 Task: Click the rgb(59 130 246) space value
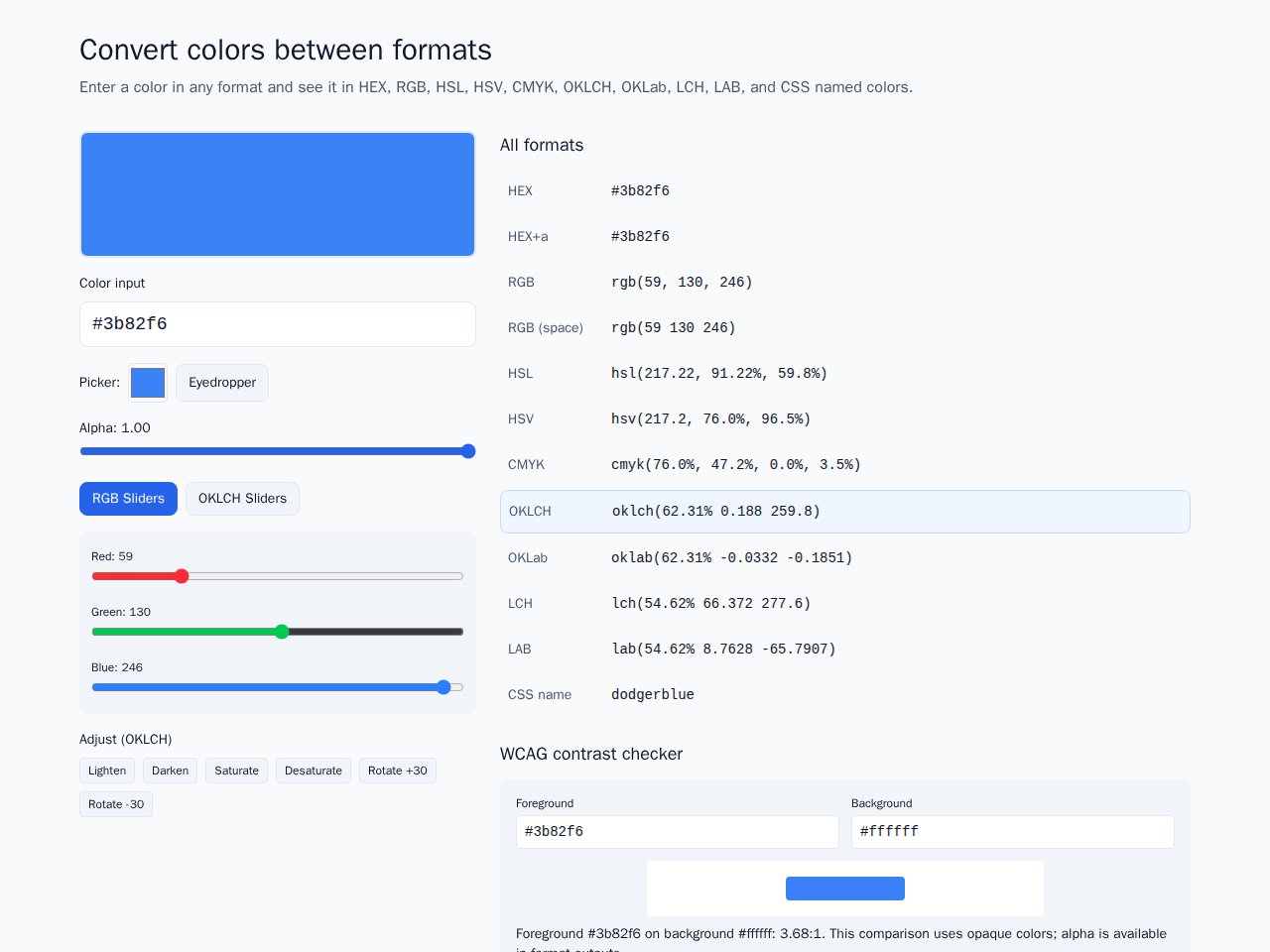pos(674,328)
